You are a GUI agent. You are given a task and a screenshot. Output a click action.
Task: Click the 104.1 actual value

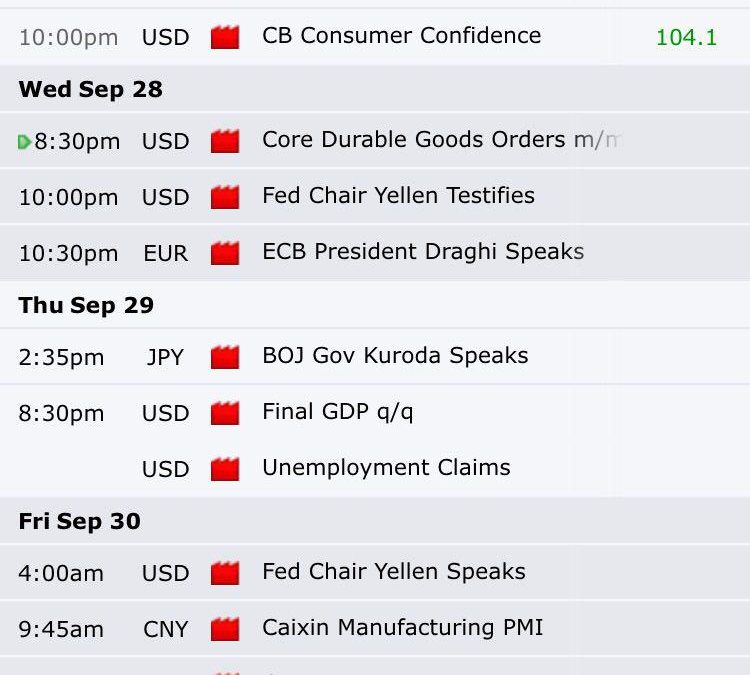point(686,37)
